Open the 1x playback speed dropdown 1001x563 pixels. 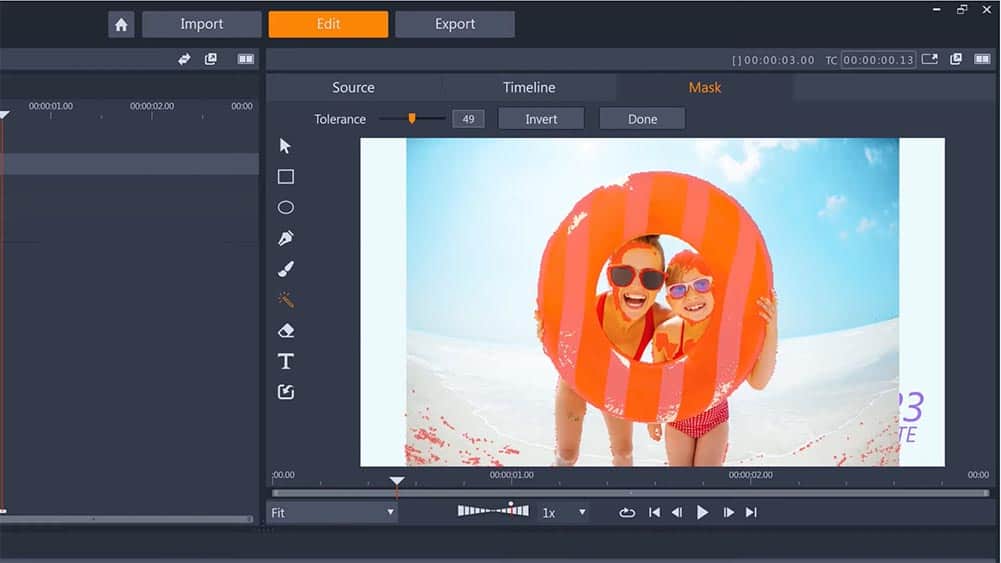pyautogui.click(x=564, y=513)
